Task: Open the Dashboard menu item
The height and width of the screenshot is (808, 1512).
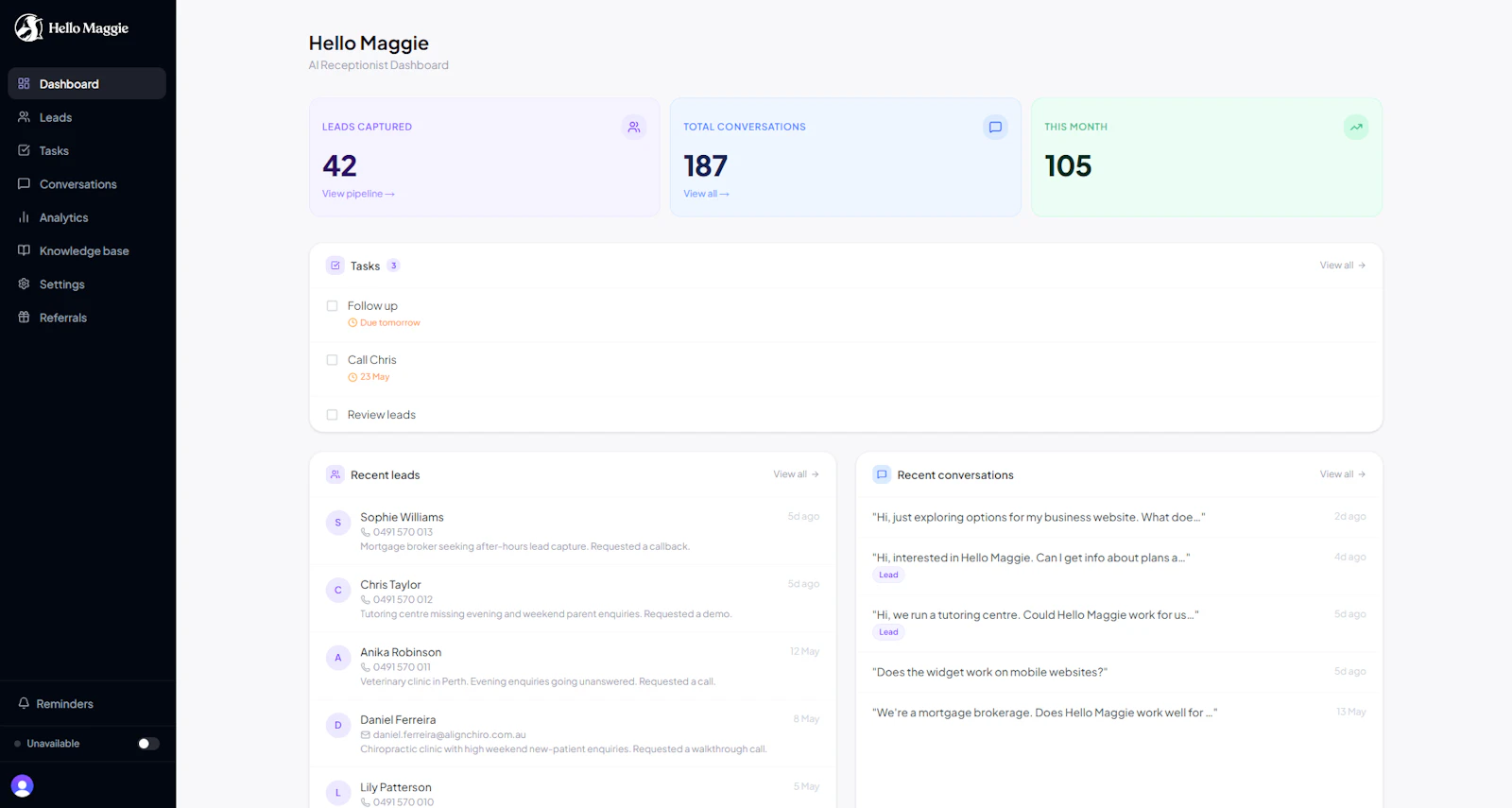Action: click(87, 83)
